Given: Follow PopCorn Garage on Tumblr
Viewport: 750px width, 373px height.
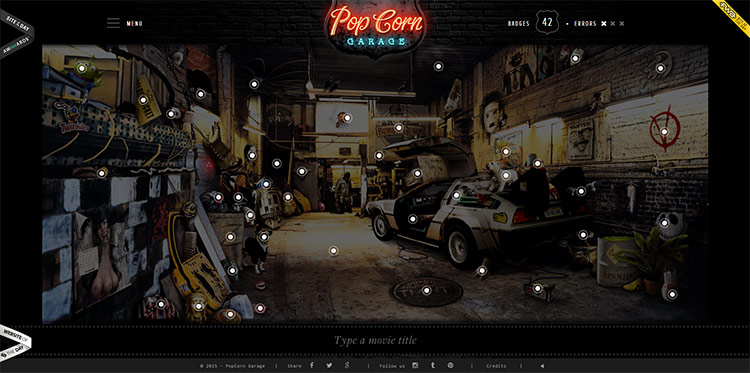Looking at the screenshot, I should pyautogui.click(x=433, y=365).
